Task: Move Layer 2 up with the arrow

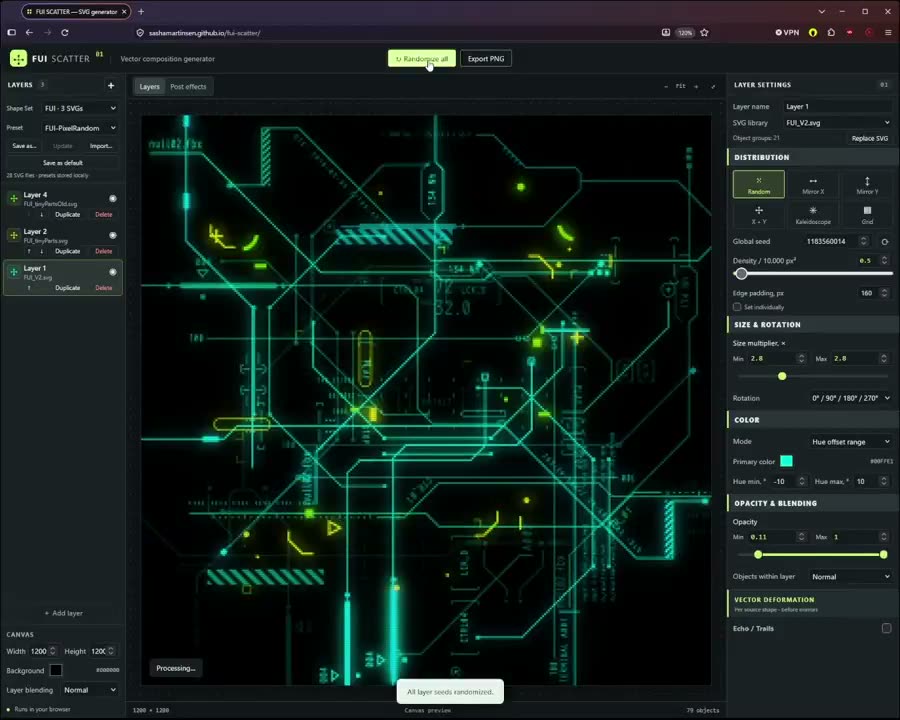Action: (x=29, y=251)
